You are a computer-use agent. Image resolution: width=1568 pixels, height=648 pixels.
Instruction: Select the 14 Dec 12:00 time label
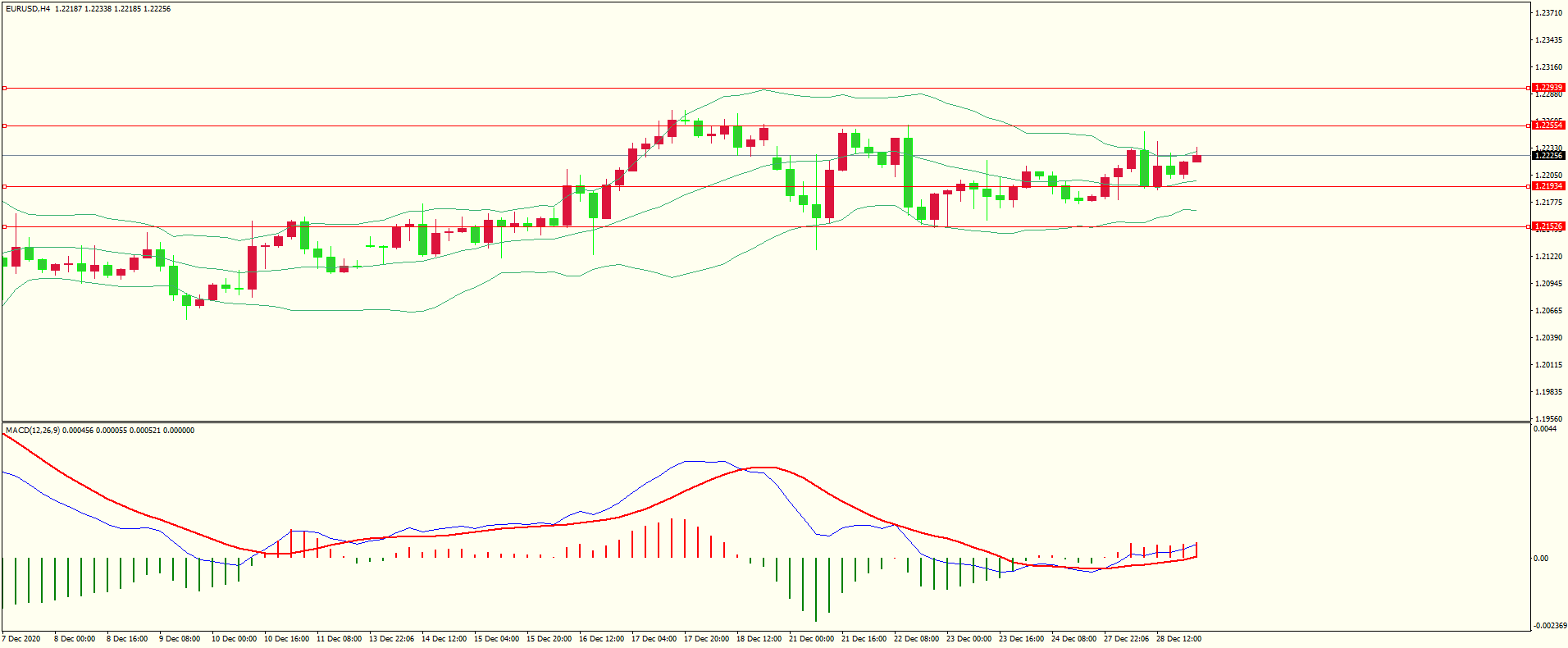444,639
